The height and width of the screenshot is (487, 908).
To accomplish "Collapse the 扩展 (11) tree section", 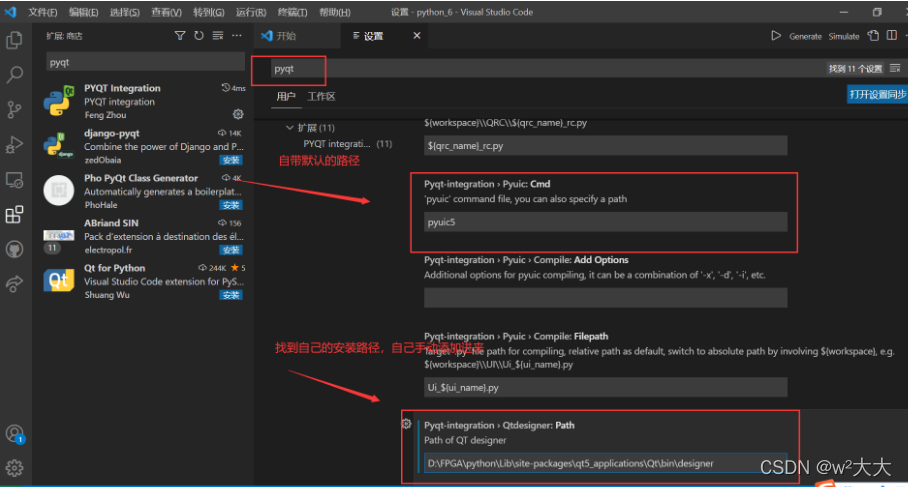I will (290, 127).
